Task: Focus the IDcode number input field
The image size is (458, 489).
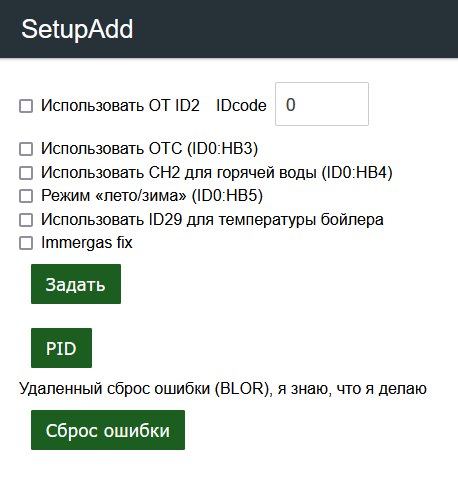Action: point(322,104)
